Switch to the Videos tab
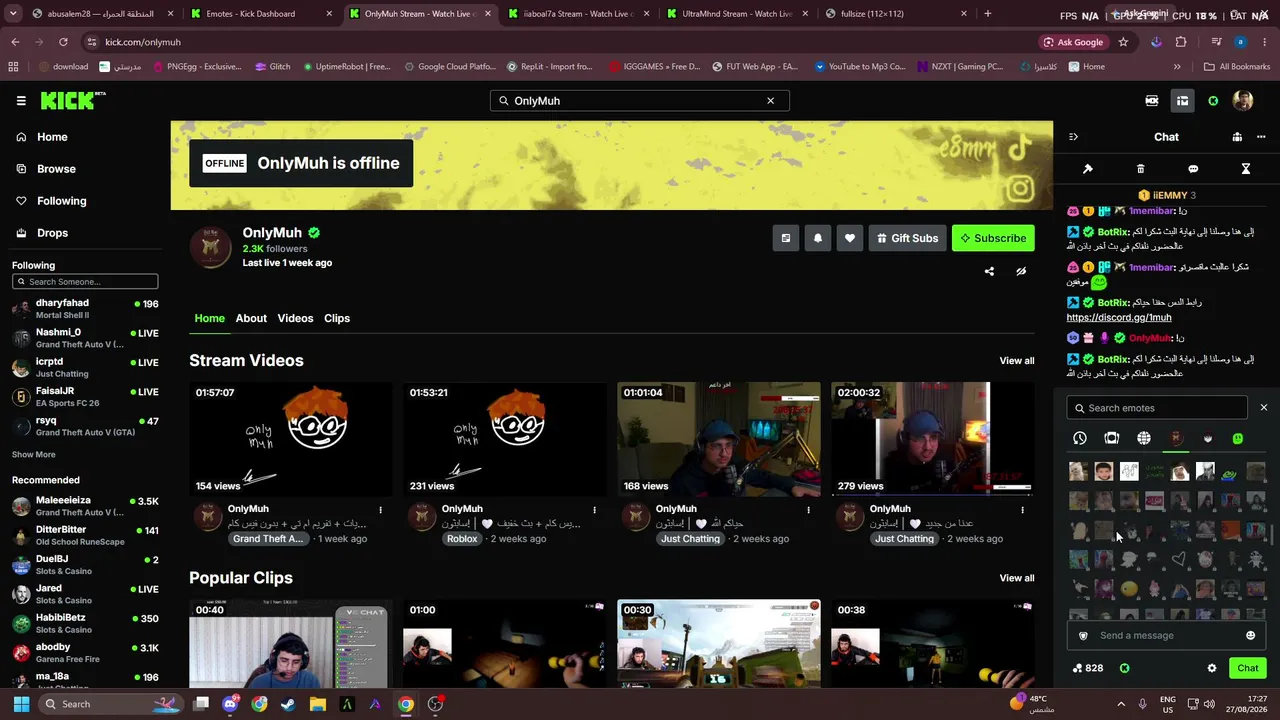Screen dimensions: 1280x720 tap(295, 318)
